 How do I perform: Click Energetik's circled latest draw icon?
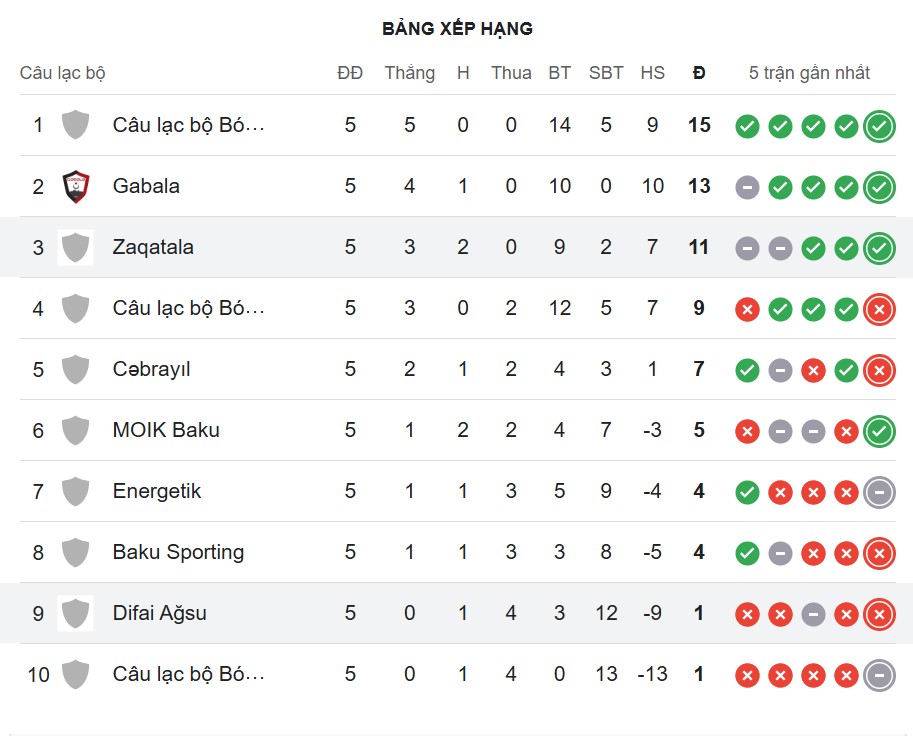click(879, 492)
